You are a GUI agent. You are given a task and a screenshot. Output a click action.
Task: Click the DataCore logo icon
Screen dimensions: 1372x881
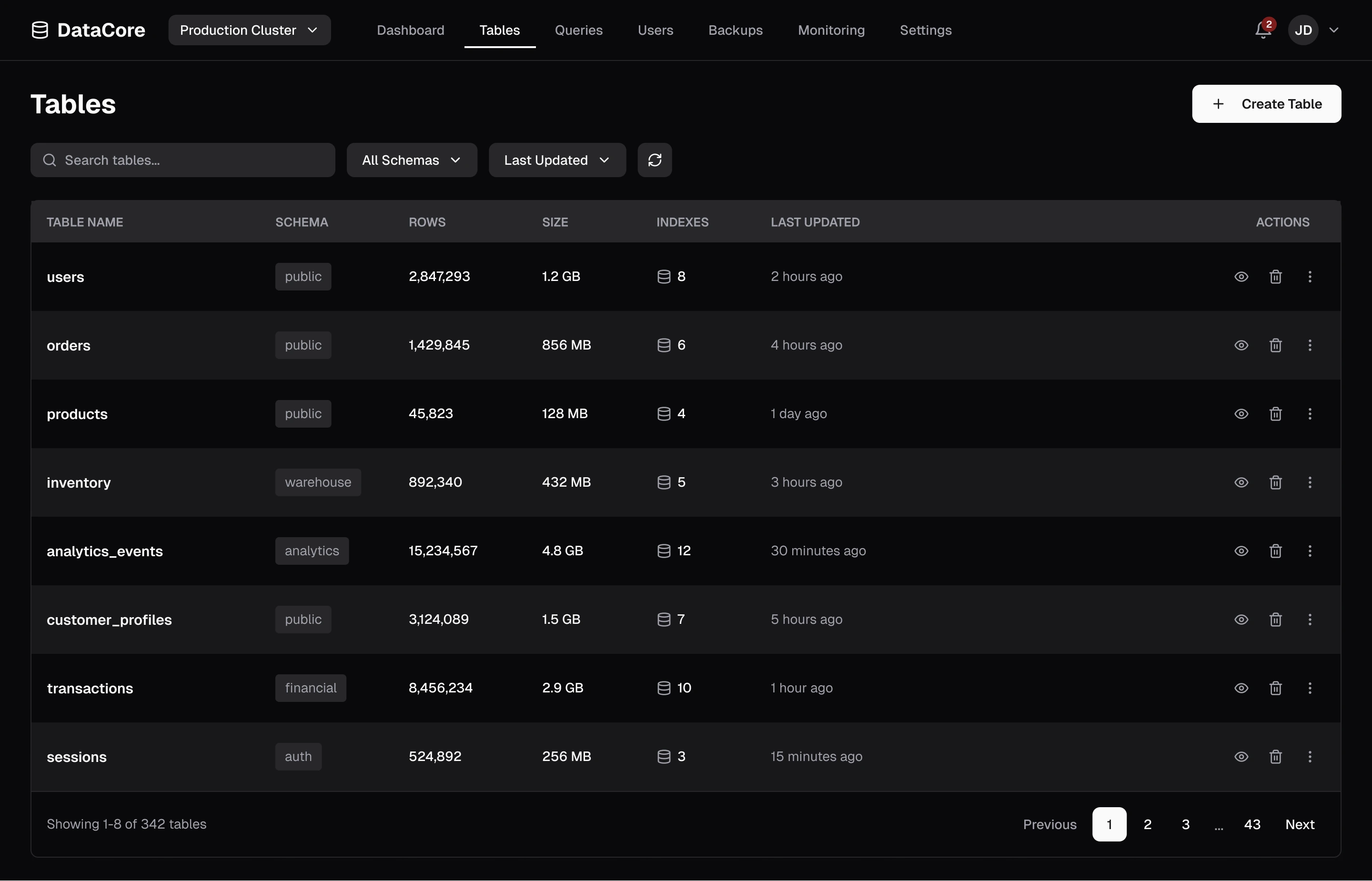pos(40,30)
